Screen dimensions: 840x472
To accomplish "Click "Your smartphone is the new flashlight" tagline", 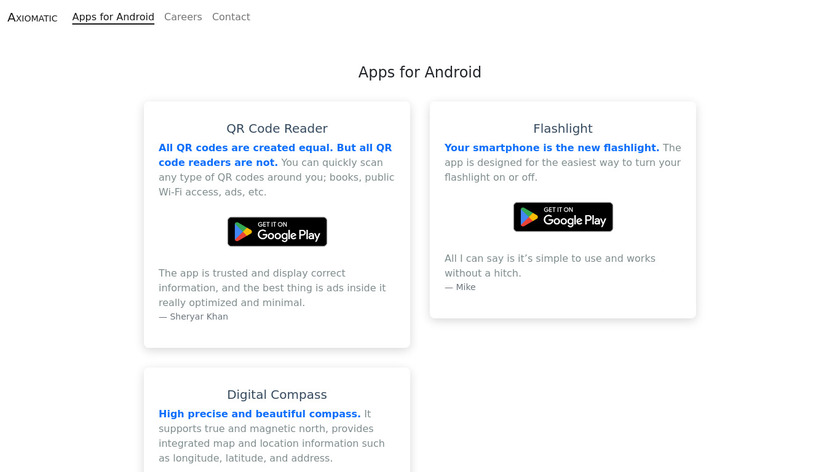I will (551, 148).
